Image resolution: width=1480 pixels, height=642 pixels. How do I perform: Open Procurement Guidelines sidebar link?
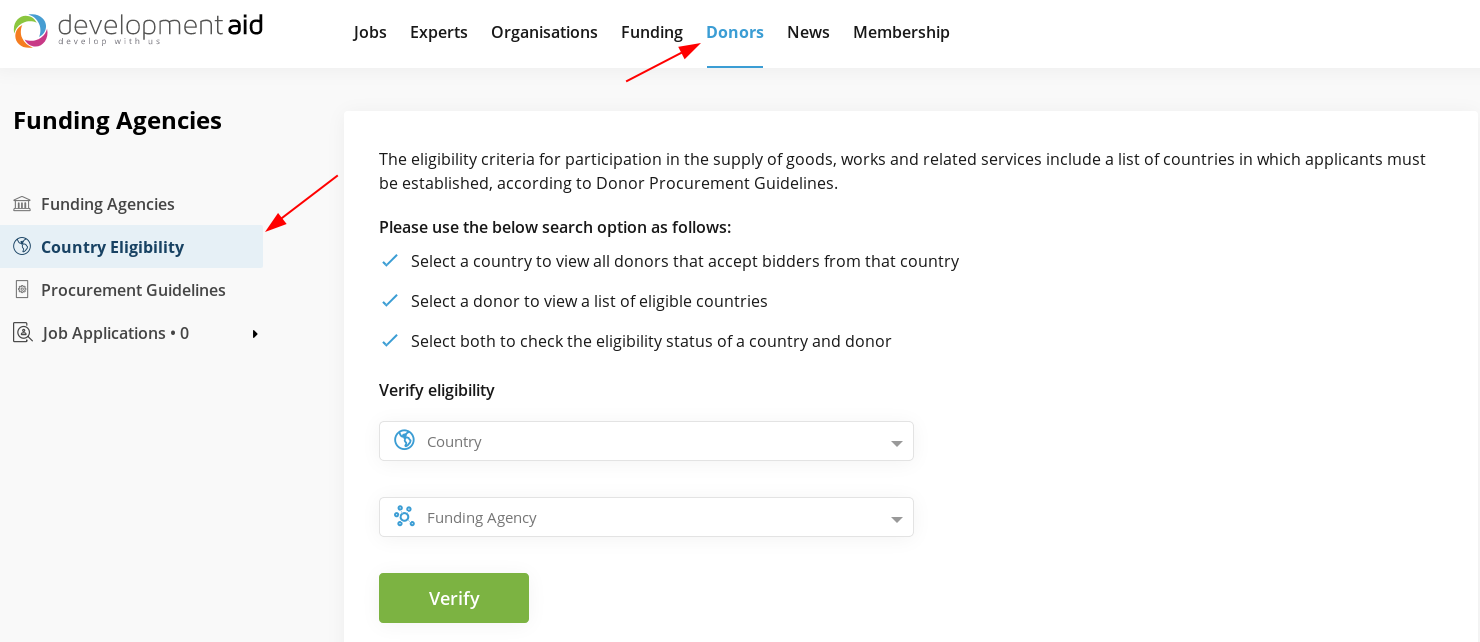tap(133, 290)
